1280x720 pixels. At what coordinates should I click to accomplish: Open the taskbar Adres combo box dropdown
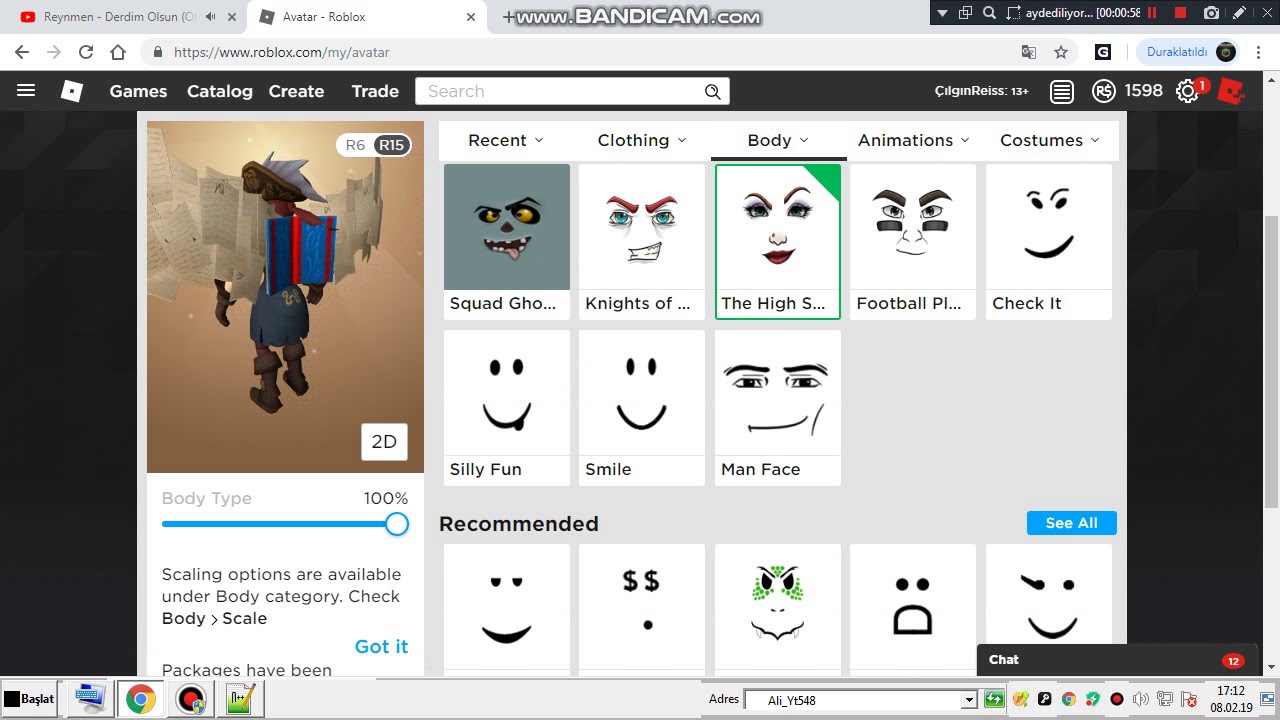pos(969,700)
